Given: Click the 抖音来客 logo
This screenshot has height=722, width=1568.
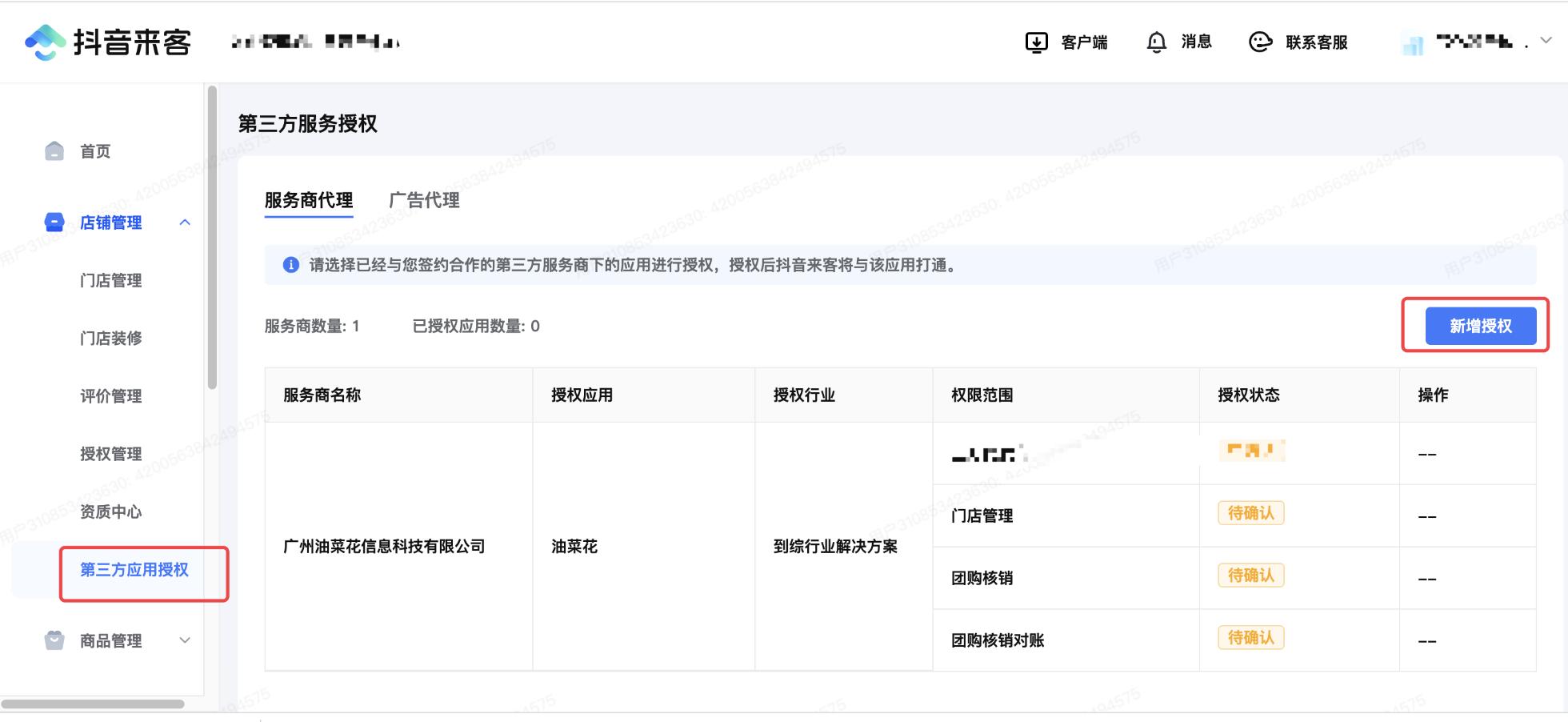Looking at the screenshot, I should [109, 42].
